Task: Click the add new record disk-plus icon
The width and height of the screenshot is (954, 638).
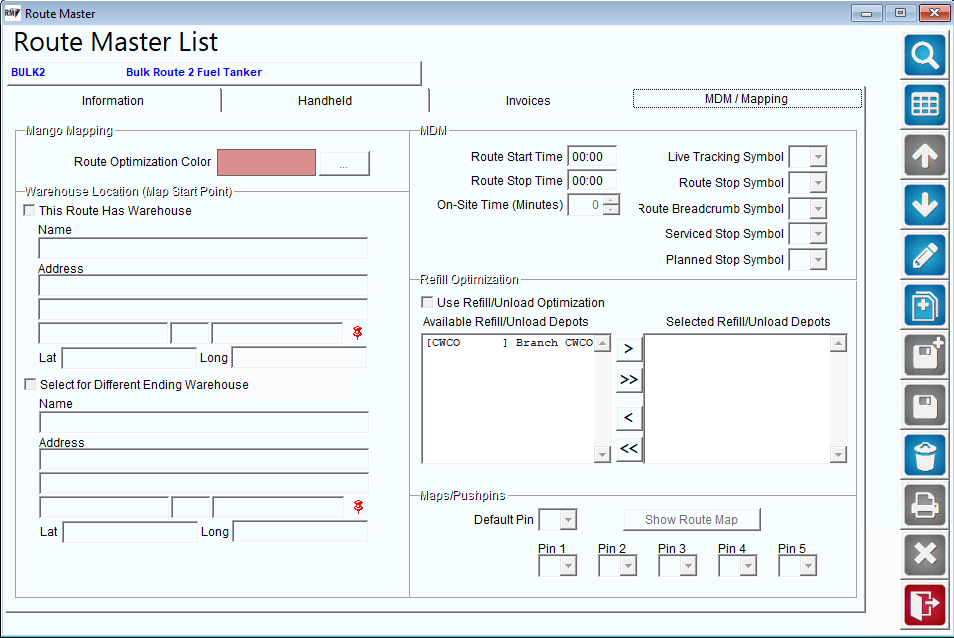Action: pos(925,355)
